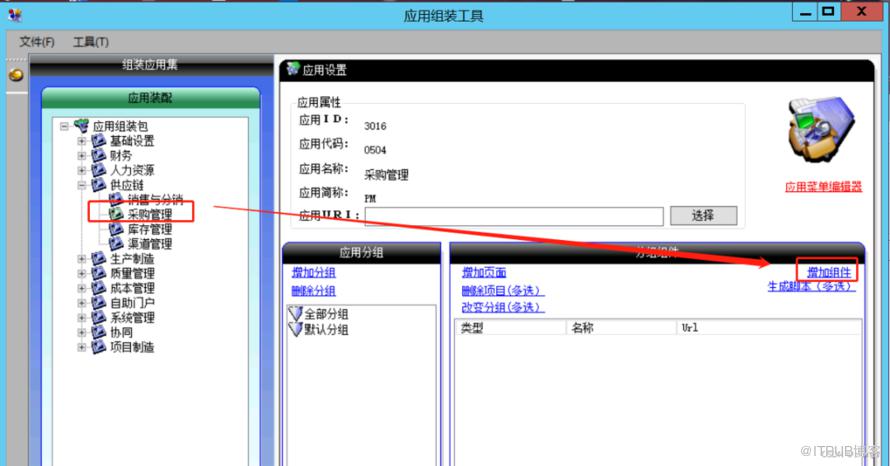This screenshot has width=890, height=466.
Task: Click the 应用设置 header icon
Action: (x=293, y=69)
